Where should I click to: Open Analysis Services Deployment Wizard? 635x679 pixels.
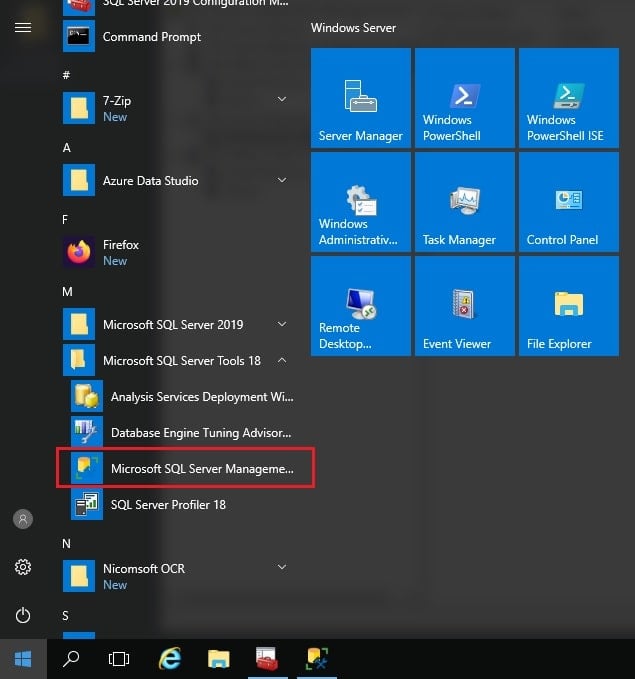coord(183,396)
